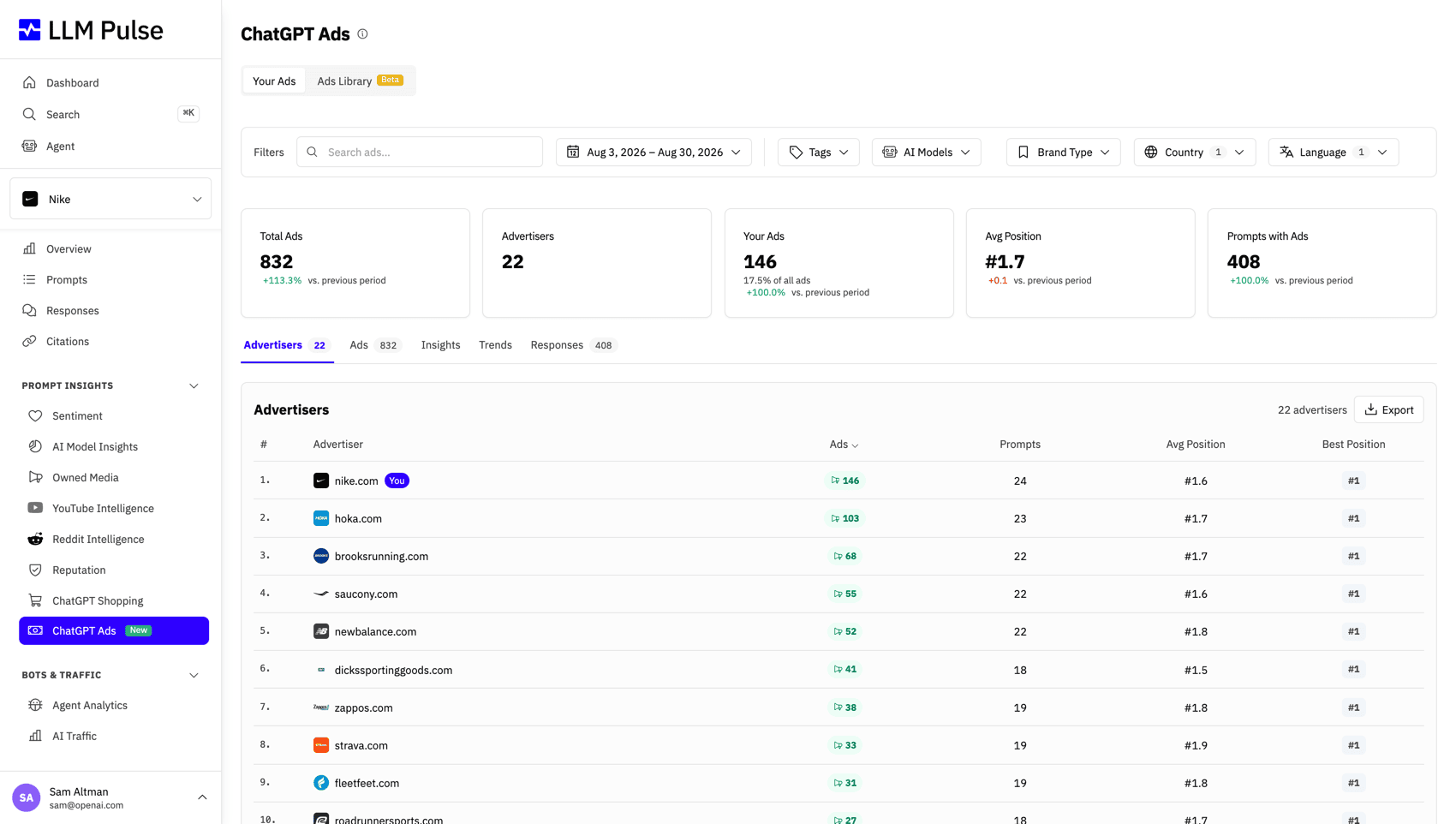Open the Responses 408 tab
The height and width of the screenshot is (824, 1456).
coord(573,345)
